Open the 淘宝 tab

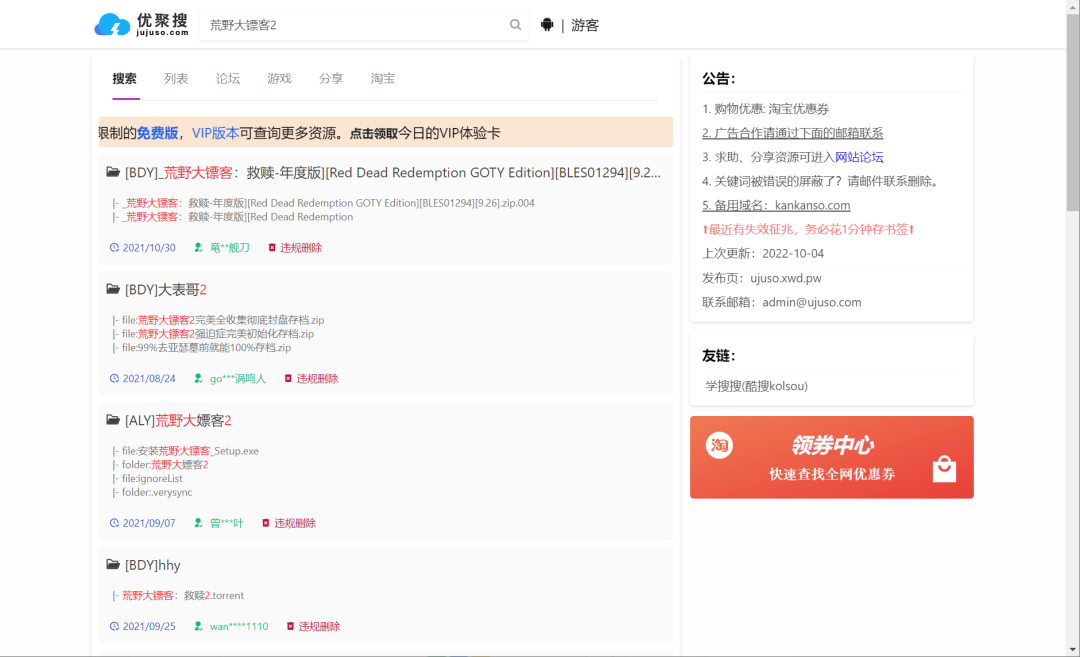[383, 79]
